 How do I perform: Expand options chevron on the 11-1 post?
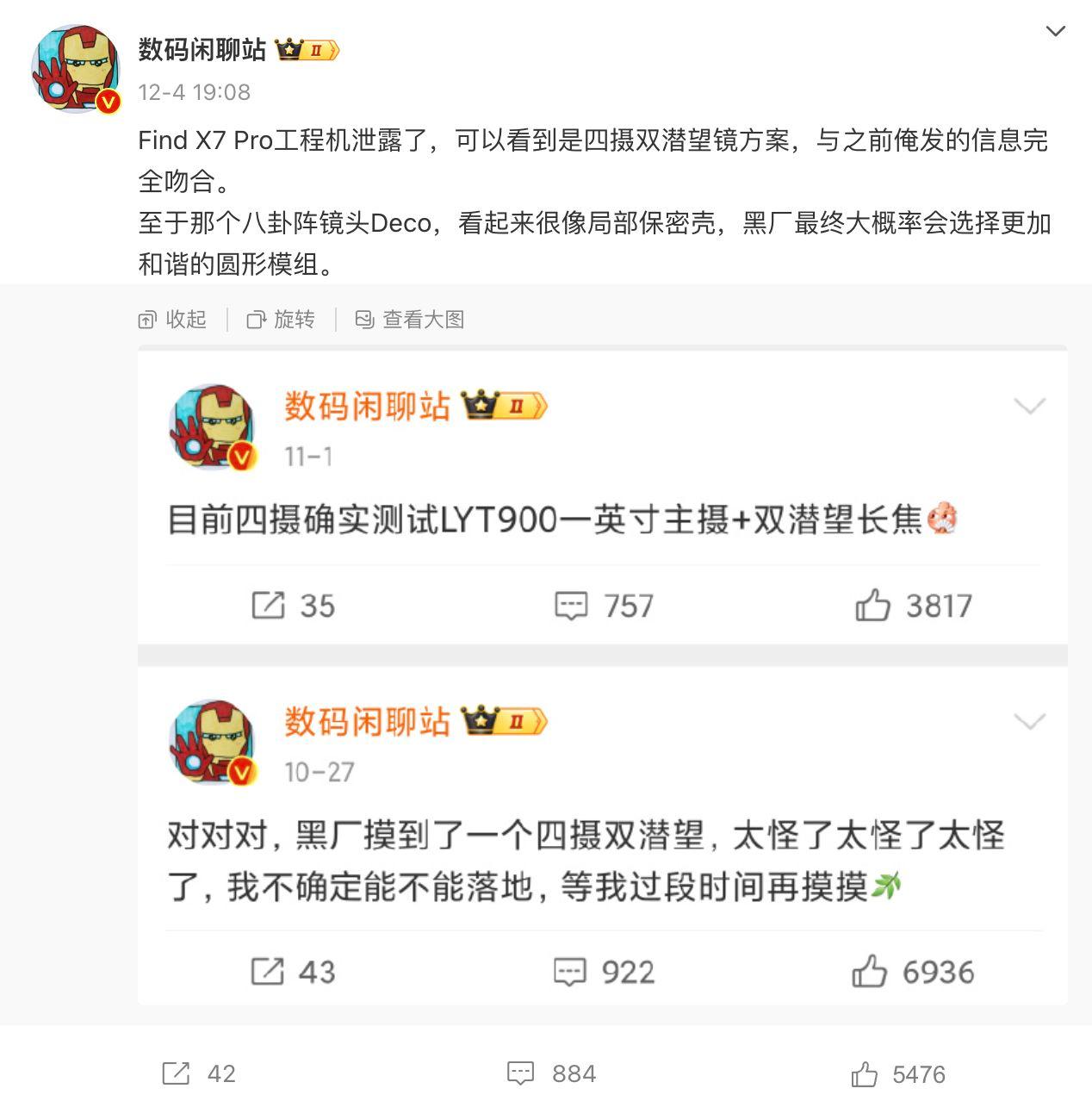point(1030,406)
